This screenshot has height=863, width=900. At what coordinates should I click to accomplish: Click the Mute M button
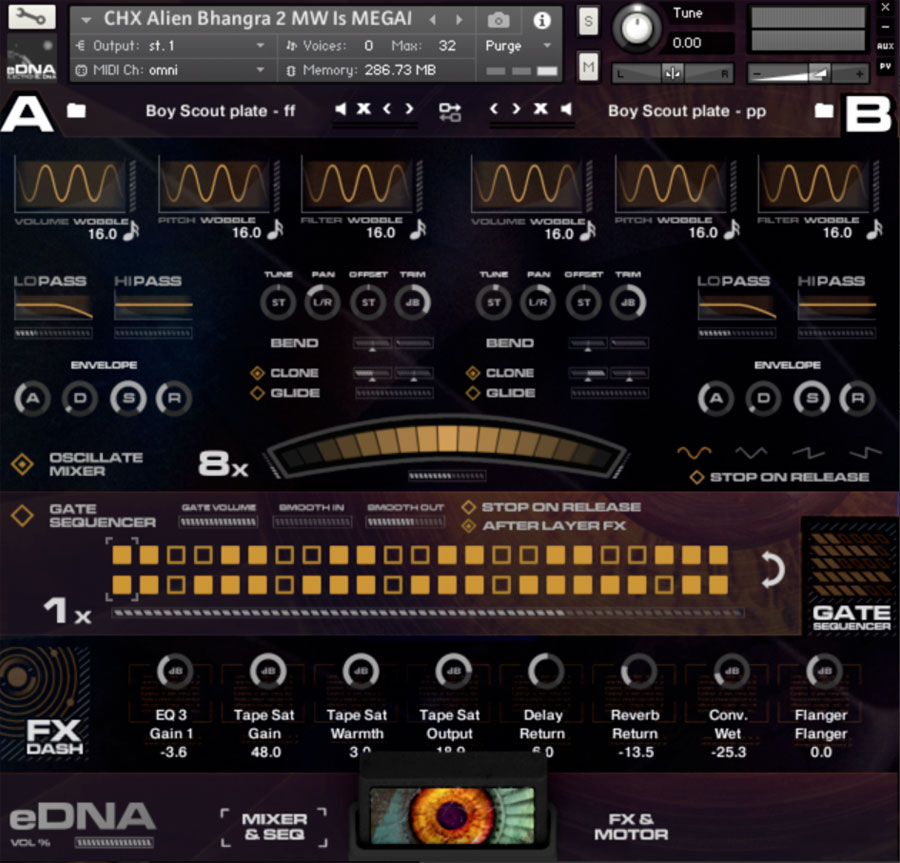(588, 68)
